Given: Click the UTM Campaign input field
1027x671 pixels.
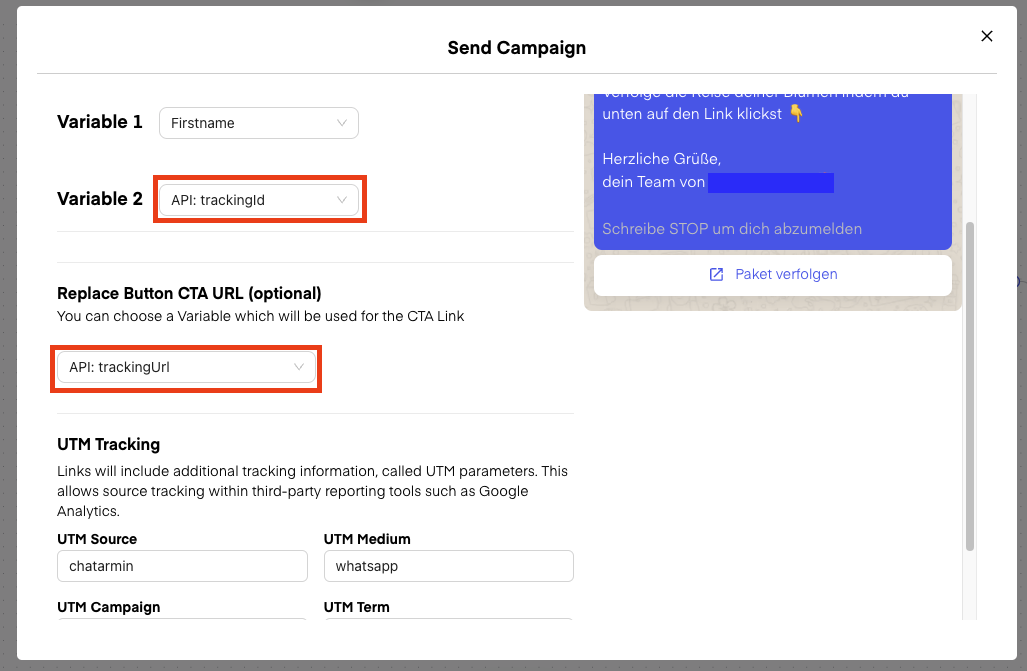Looking at the screenshot, I should pyautogui.click(x=182, y=622).
